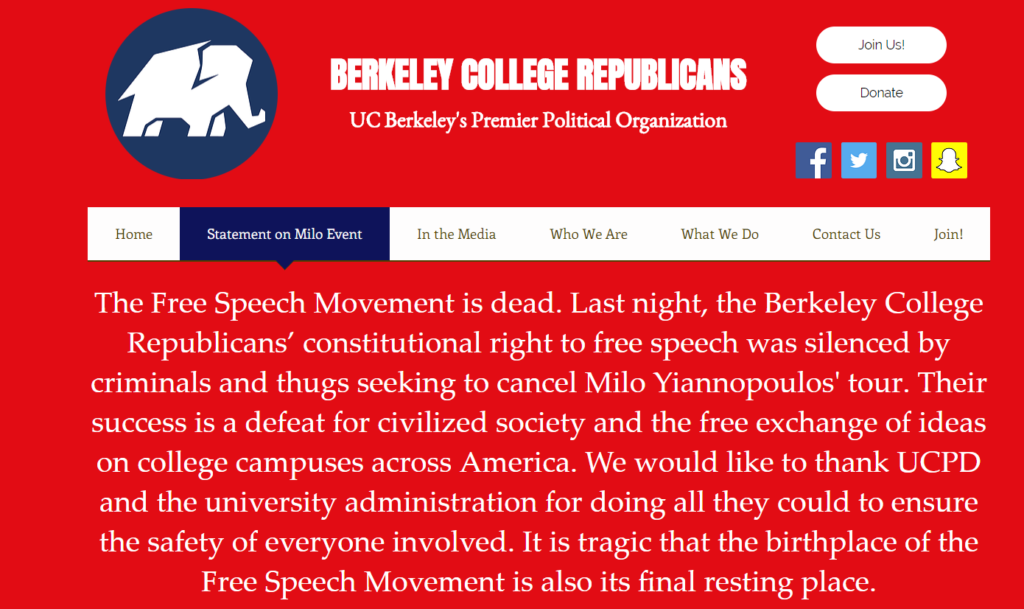1024x609 pixels.
Task: Click the small arrow under the active tab
Action: pos(284,264)
